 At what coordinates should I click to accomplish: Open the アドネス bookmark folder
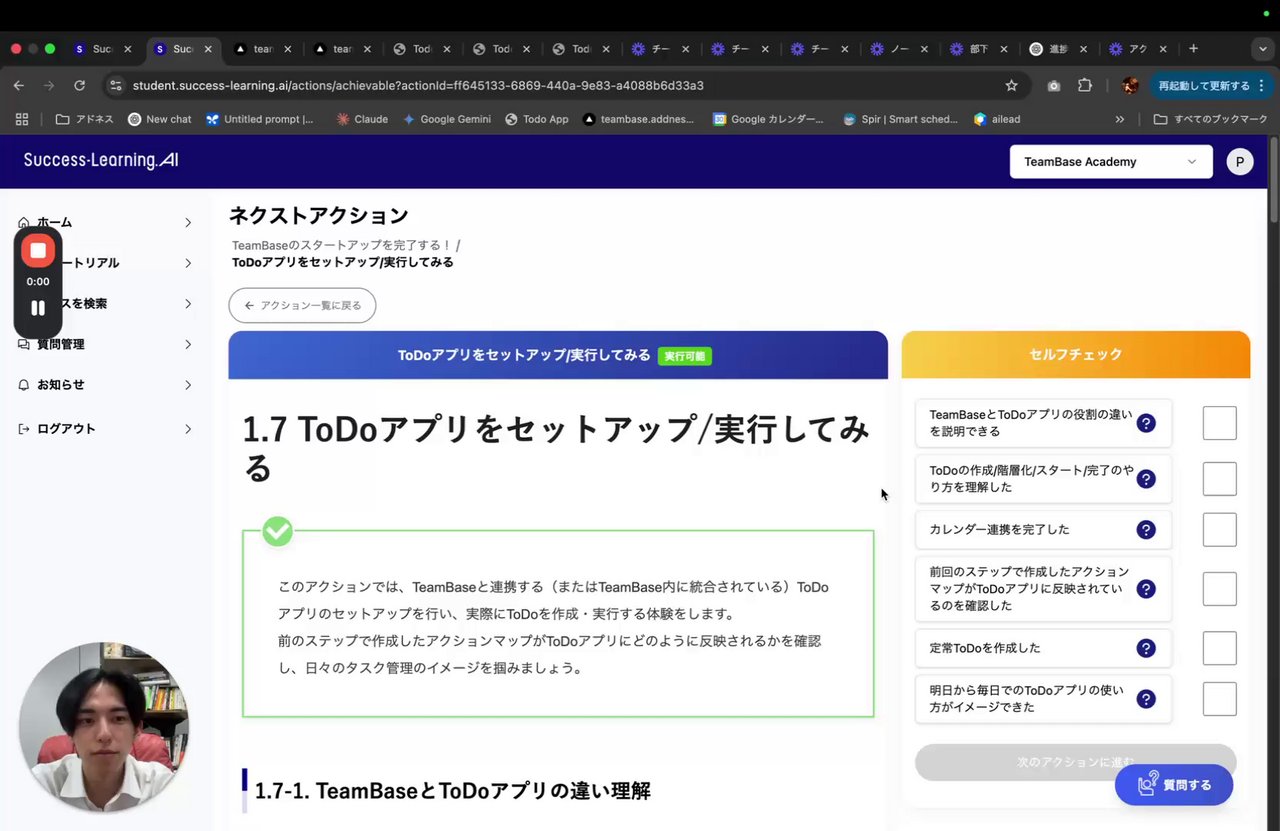click(x=84, y=119)
